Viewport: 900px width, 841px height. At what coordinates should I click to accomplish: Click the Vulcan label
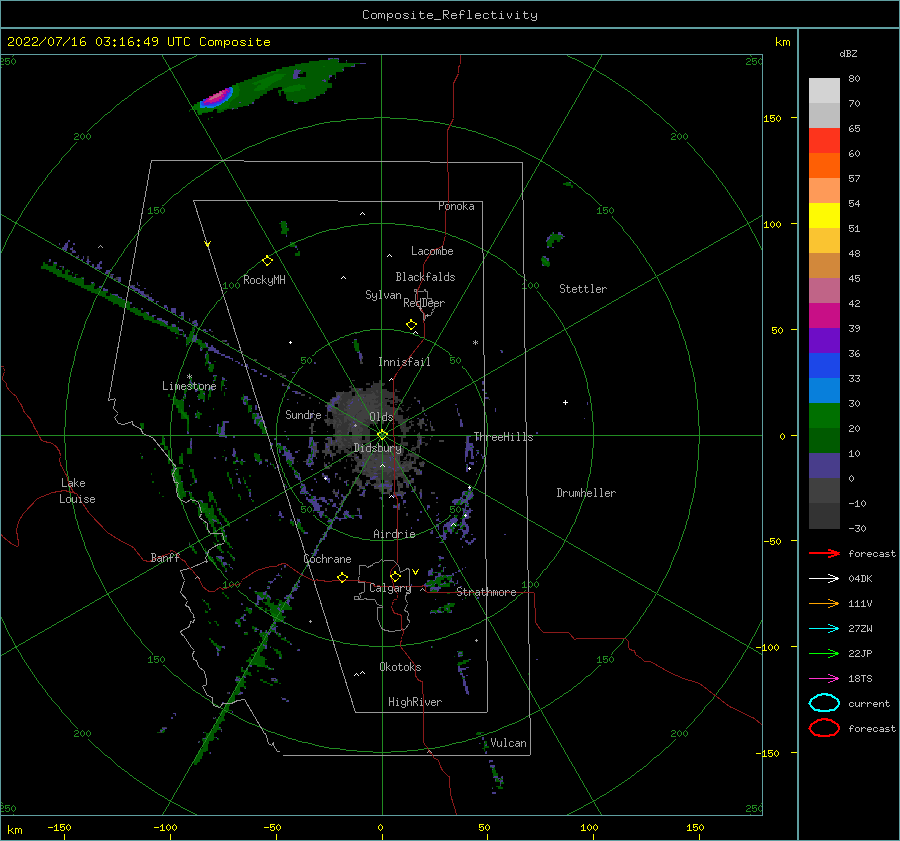pos(508,743)
